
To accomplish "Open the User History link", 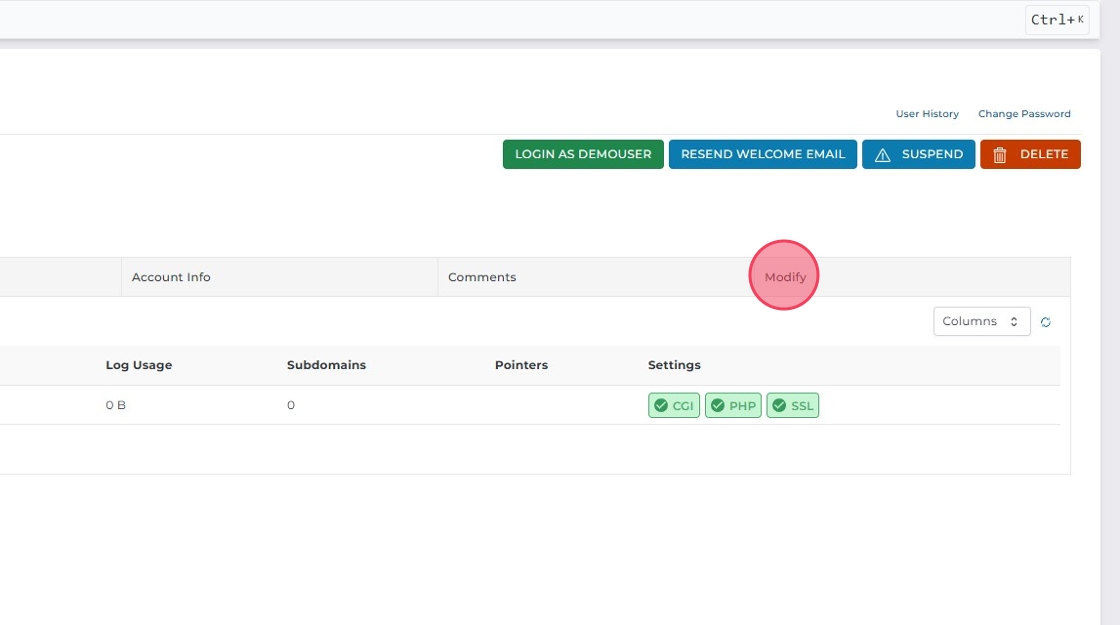I will click(x=926, y=114).
